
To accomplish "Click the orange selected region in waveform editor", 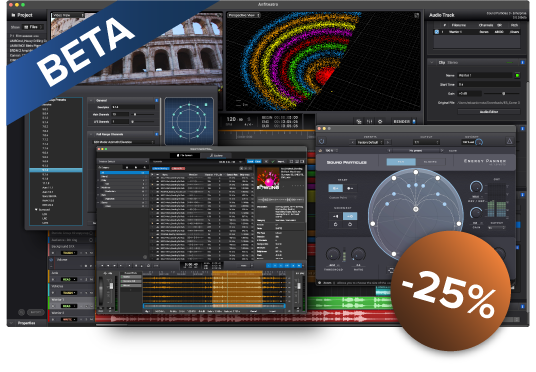I will tap(237, 287).
